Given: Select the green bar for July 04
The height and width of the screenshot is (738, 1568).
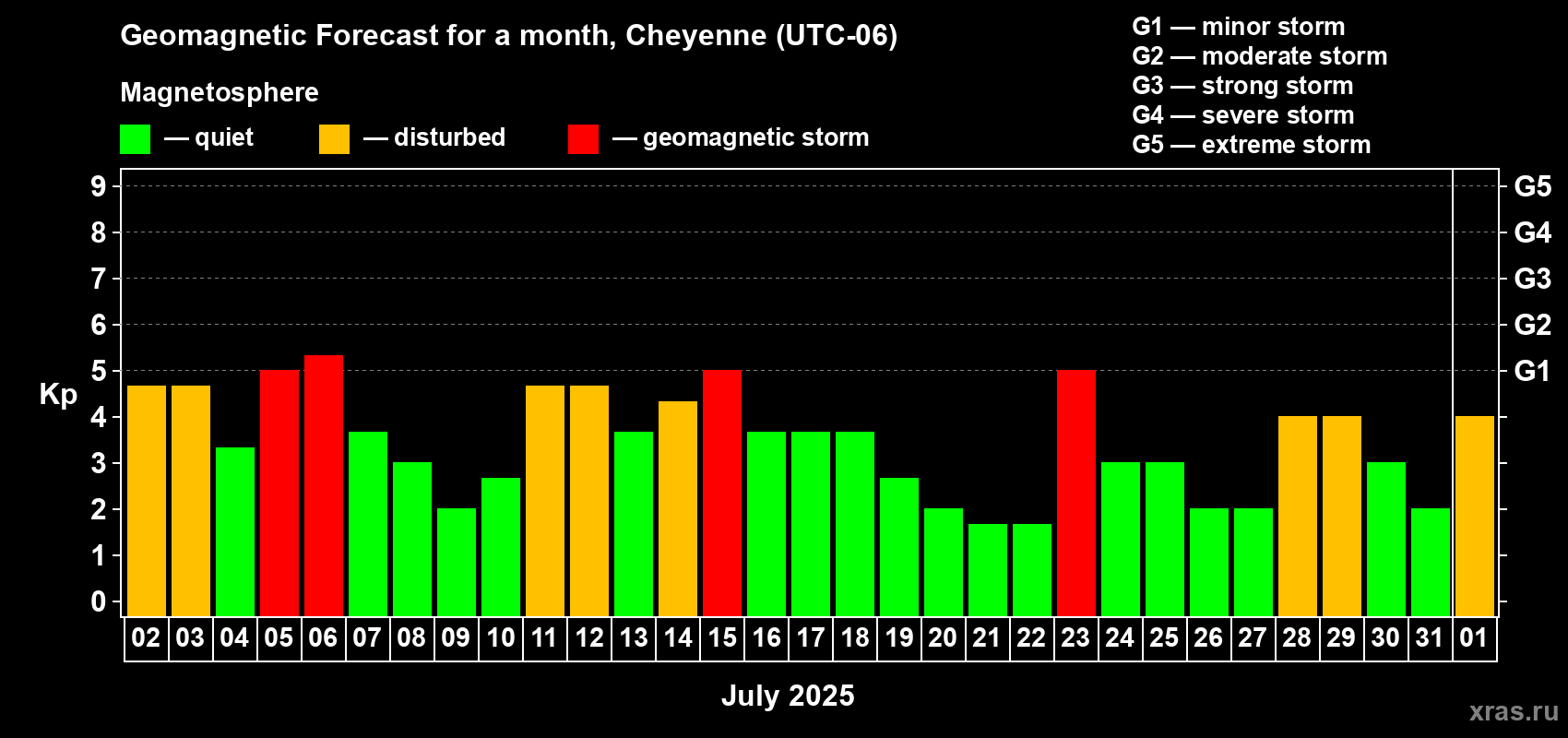Looking at the screenshot, I should (235, 531).
